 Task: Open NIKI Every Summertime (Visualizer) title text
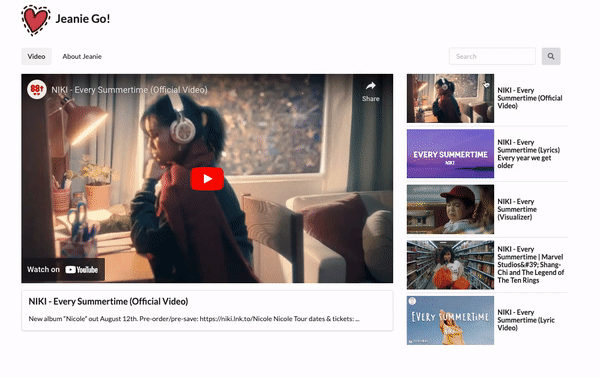[x=517, y=209]
